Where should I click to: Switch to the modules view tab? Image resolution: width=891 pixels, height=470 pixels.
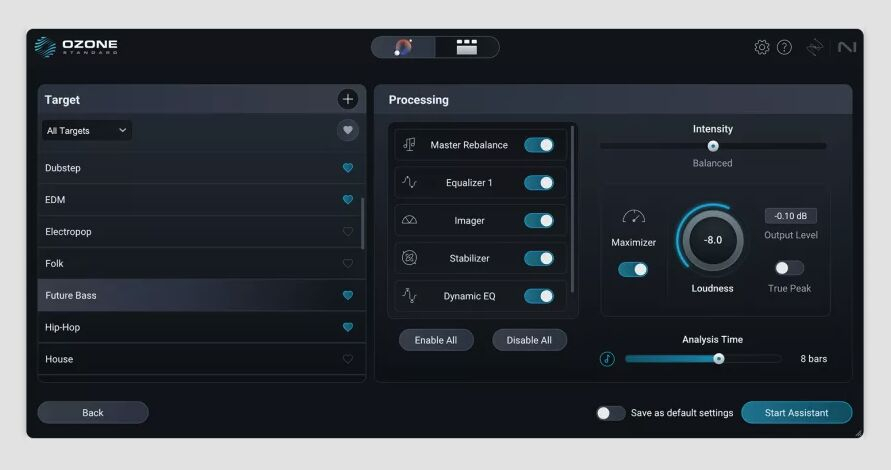coord(466,47)
